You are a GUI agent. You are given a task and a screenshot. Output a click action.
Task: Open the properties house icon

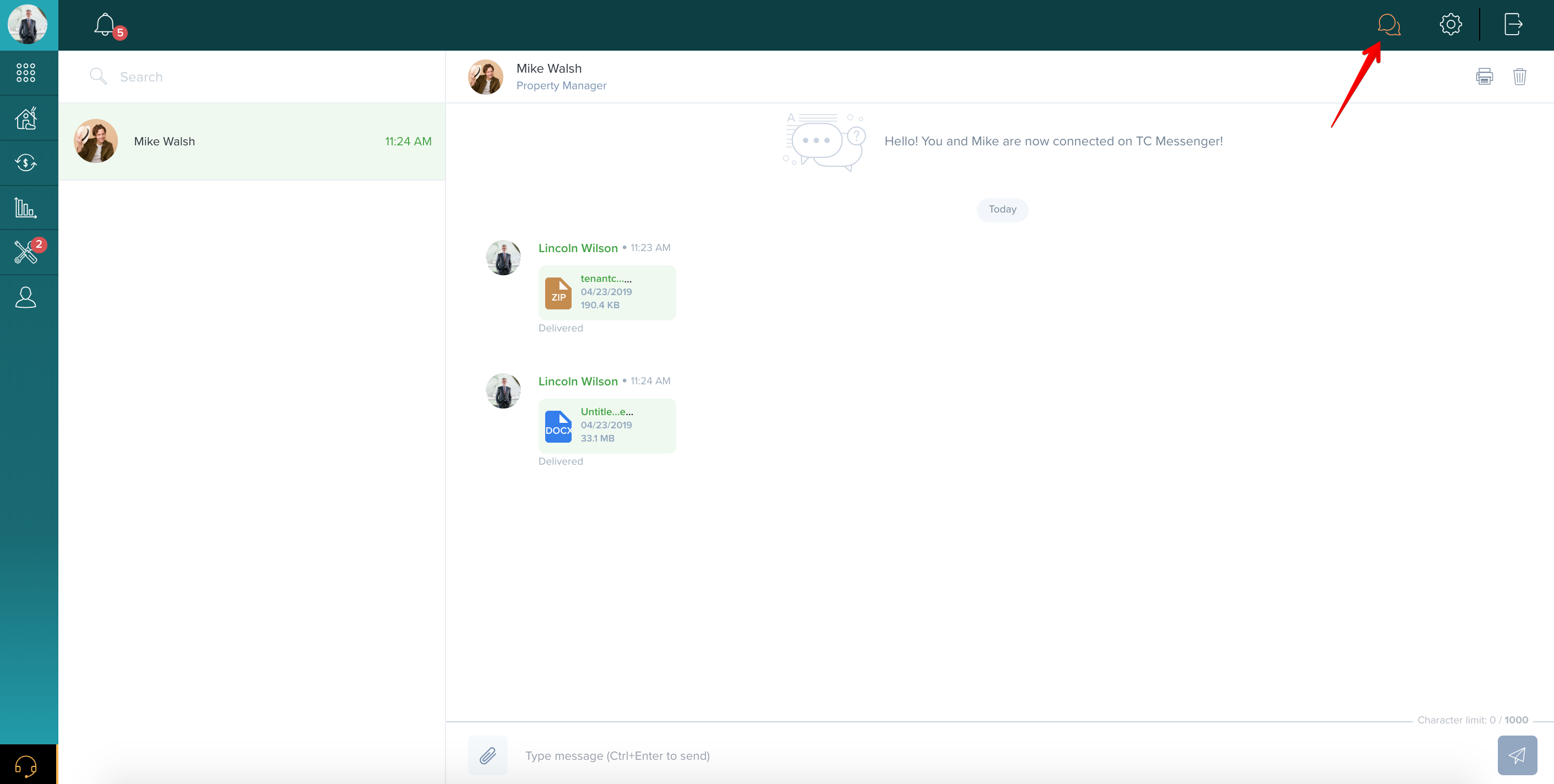pos(26,118)
